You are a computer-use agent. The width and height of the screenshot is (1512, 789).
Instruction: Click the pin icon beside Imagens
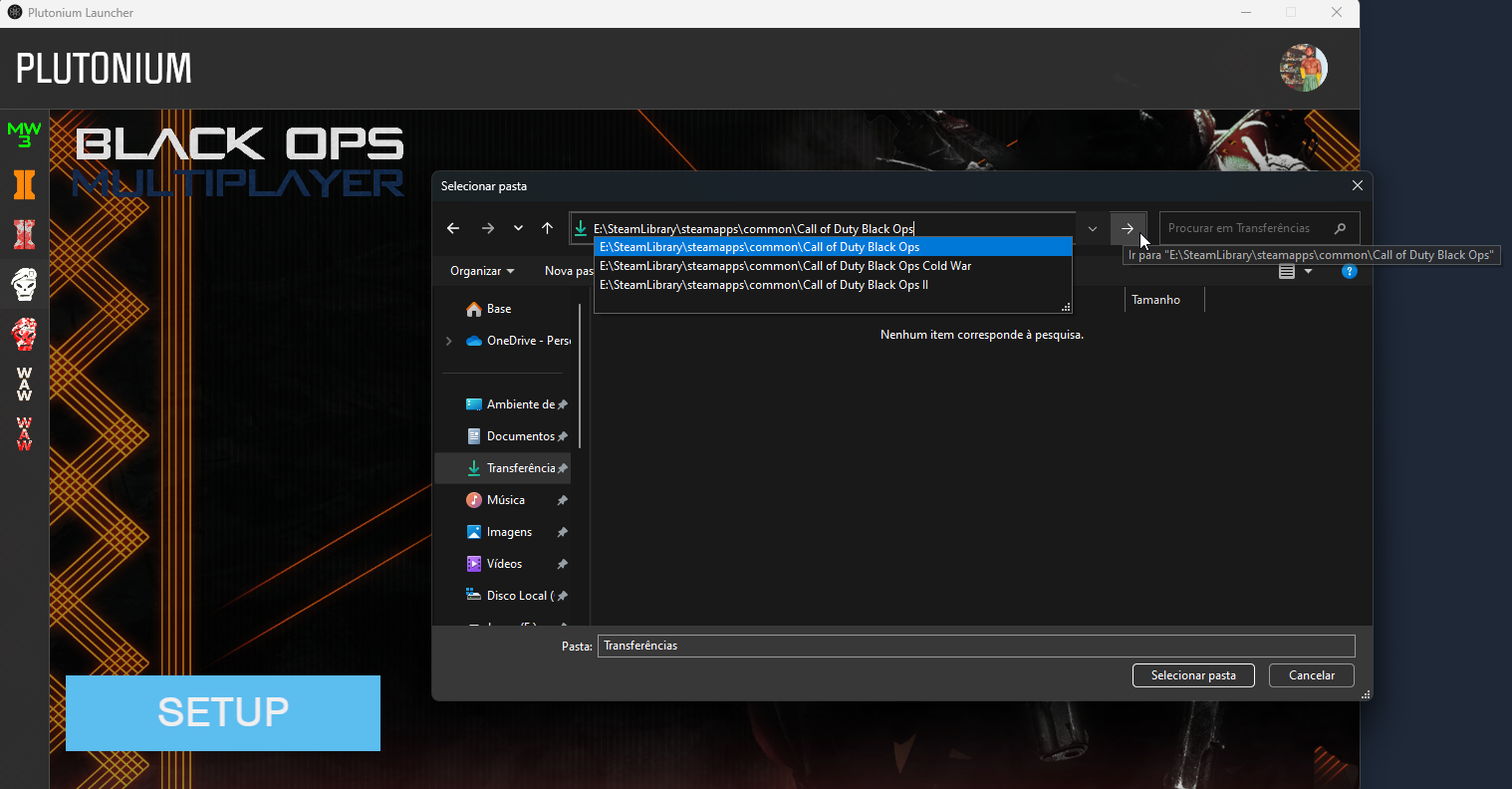(563, 532)
